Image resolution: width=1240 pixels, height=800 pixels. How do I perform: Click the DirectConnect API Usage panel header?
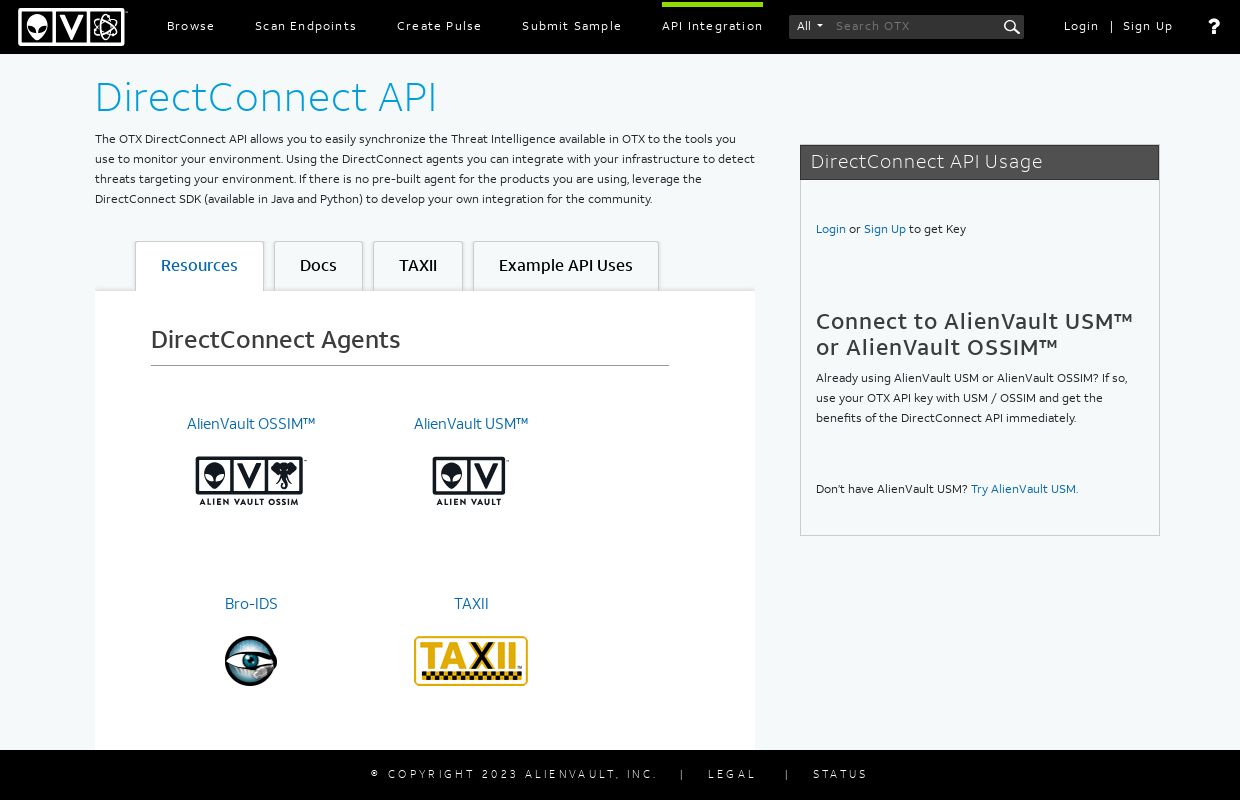point(979,162)
